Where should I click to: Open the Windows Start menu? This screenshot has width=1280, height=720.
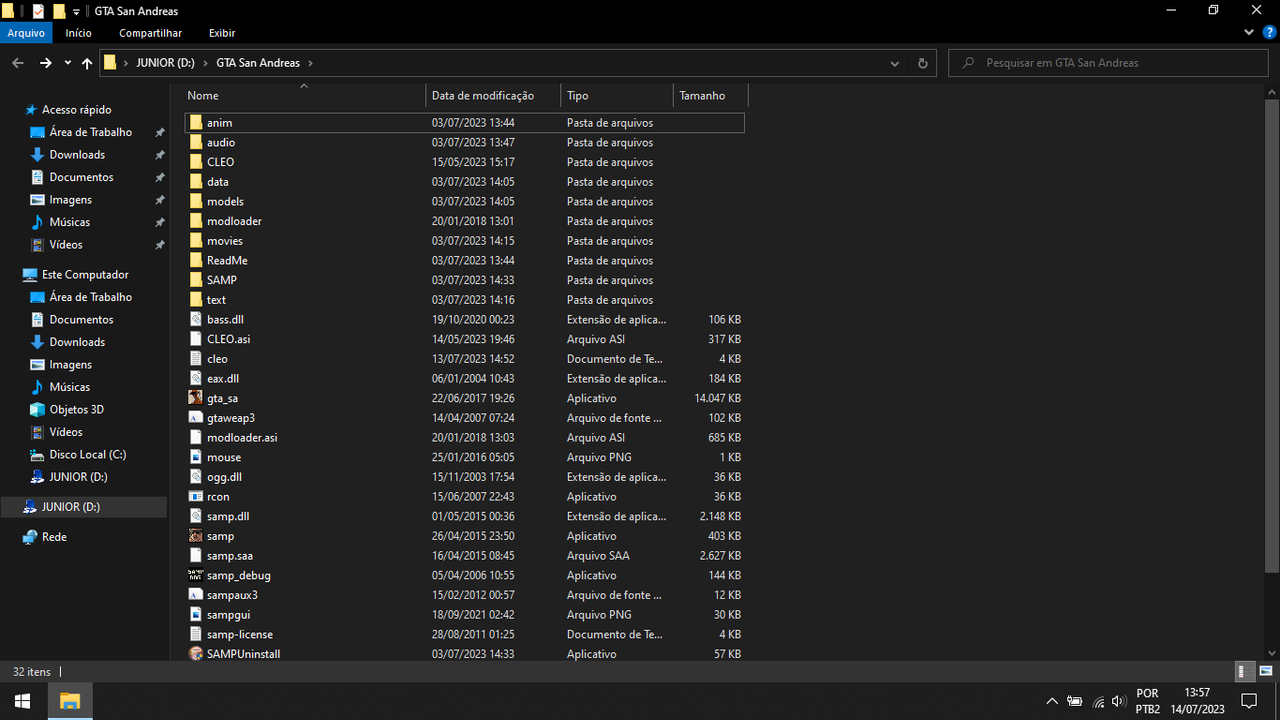point(23,701)
